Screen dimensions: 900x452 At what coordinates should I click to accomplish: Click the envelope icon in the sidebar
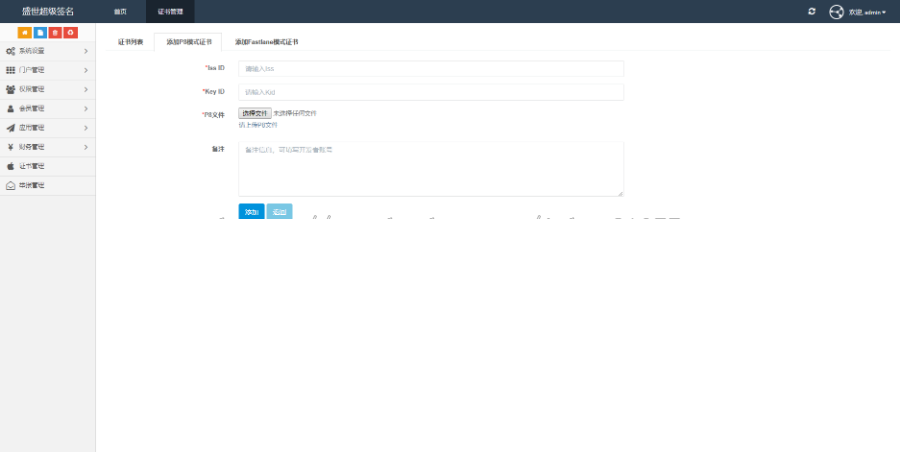(x=10, y=186)
